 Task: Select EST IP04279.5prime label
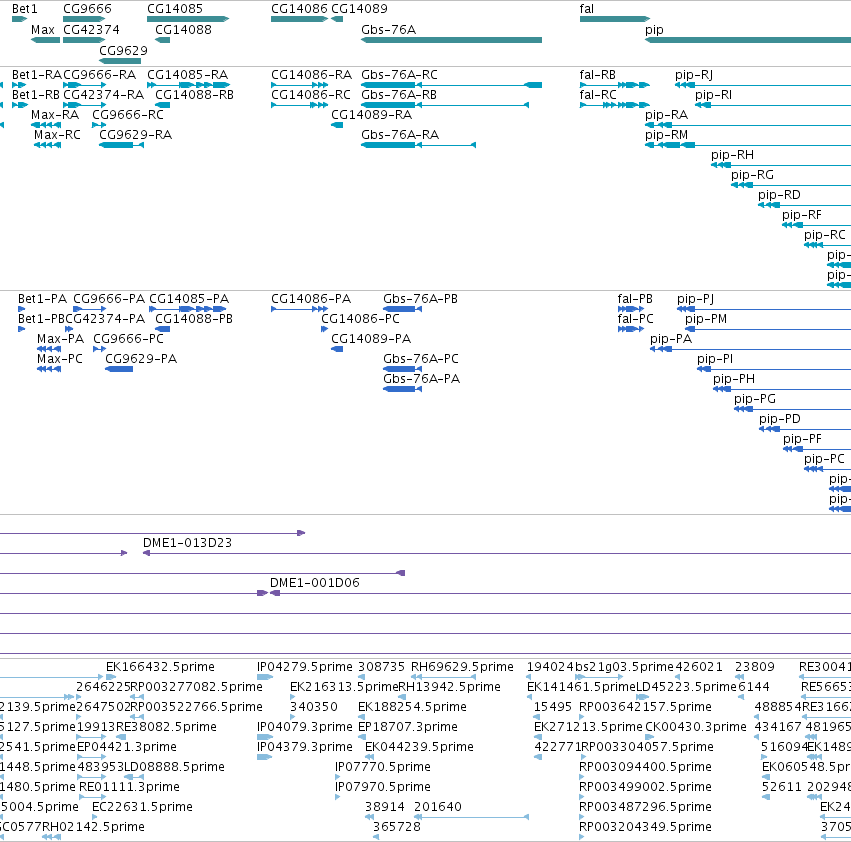[x=305, y=667]
